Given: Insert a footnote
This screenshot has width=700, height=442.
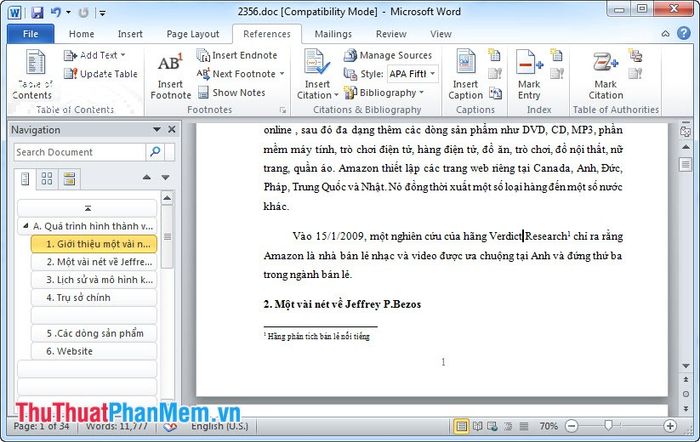Looking at the screenshot, I should [x=171, y=76].
